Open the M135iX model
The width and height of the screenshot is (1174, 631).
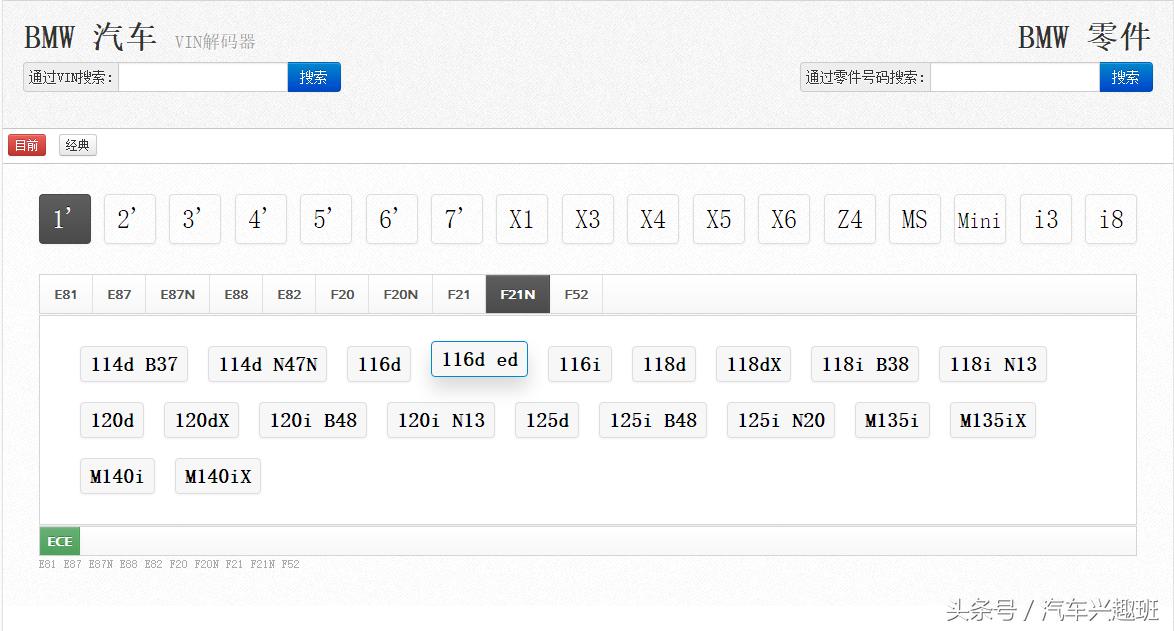click(x=993, y=421)
